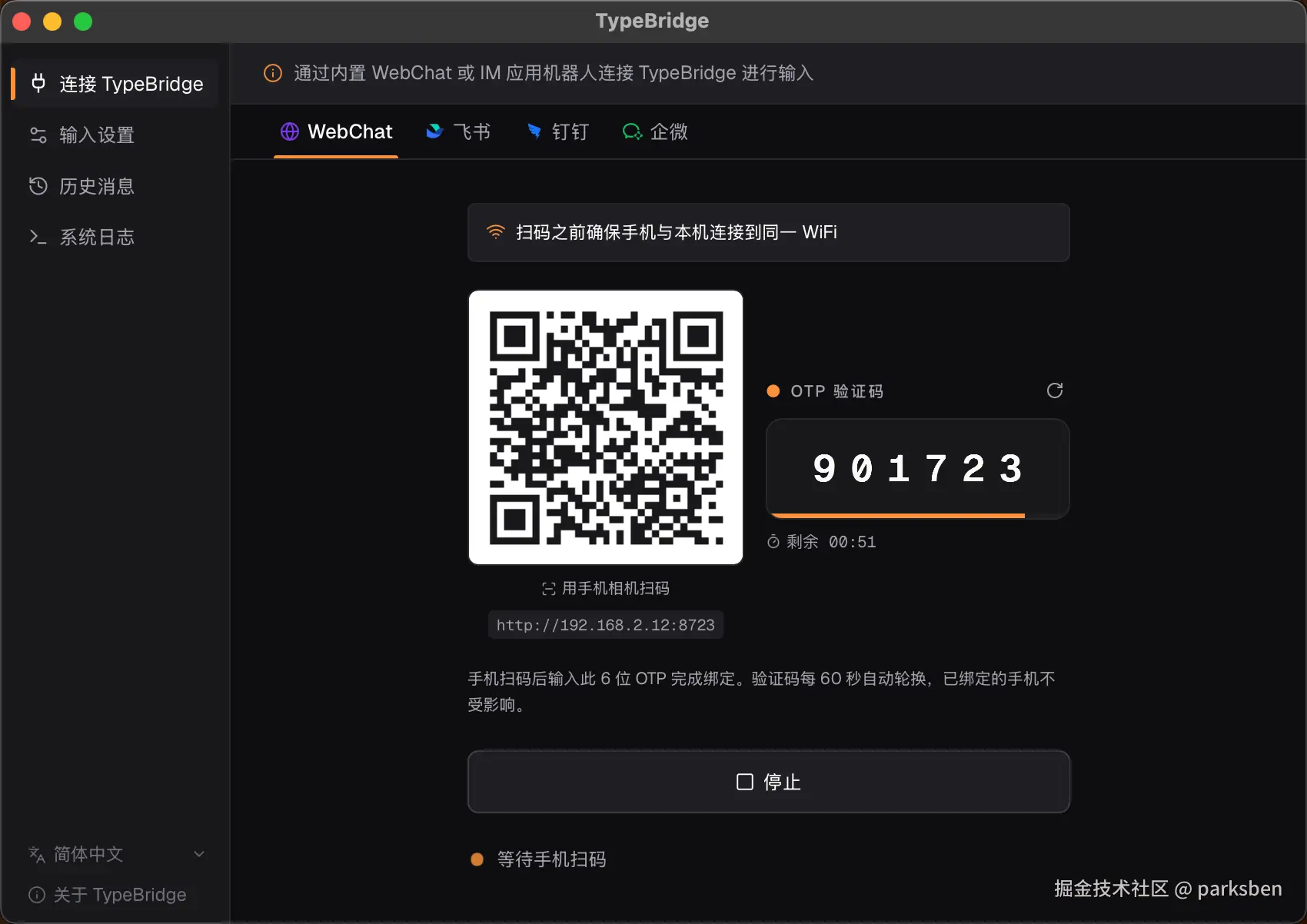Refresh the OTP verification code
The width and height of the screenshot is (1307, 924).
coord(1055,391)
